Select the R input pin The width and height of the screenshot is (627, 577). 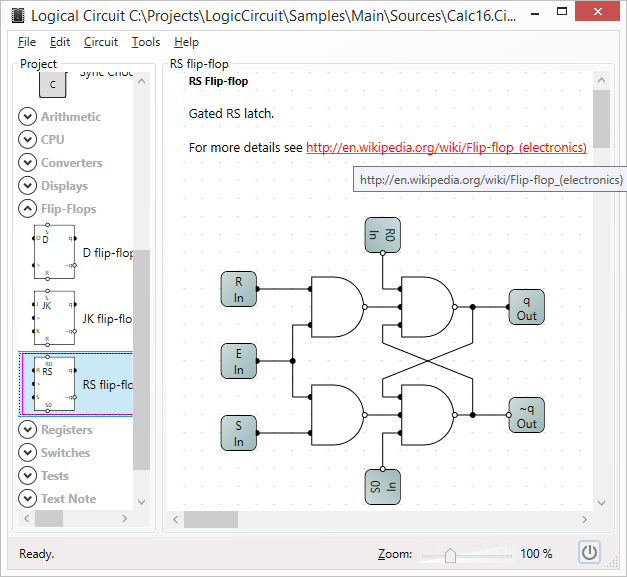pos(239,289)
